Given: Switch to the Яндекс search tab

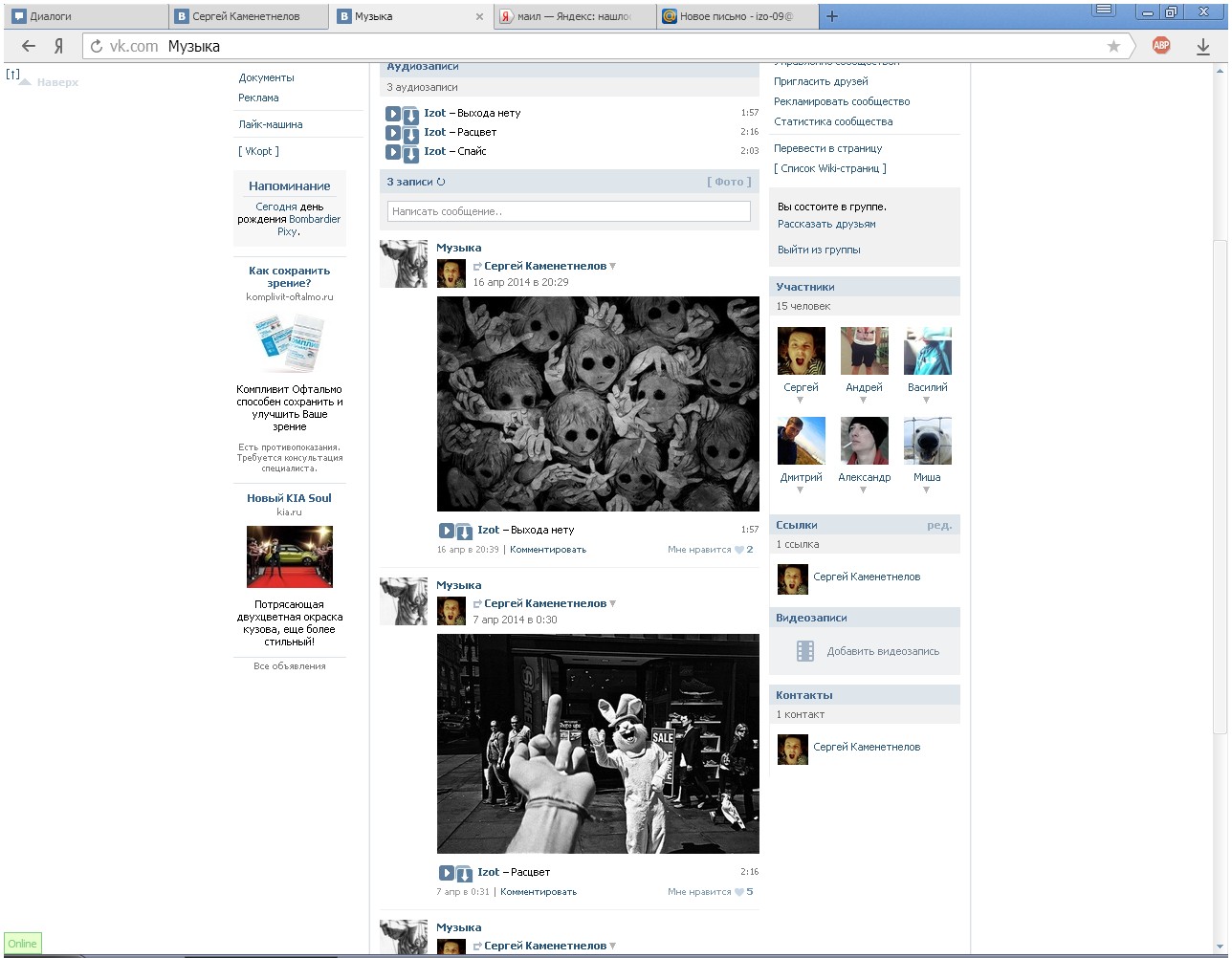Looking at the screenshot, I should [x=575, y=16].
